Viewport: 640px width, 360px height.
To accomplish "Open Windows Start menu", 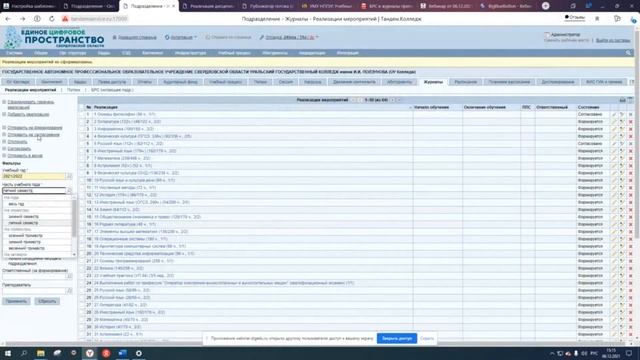I will point(8,353).
